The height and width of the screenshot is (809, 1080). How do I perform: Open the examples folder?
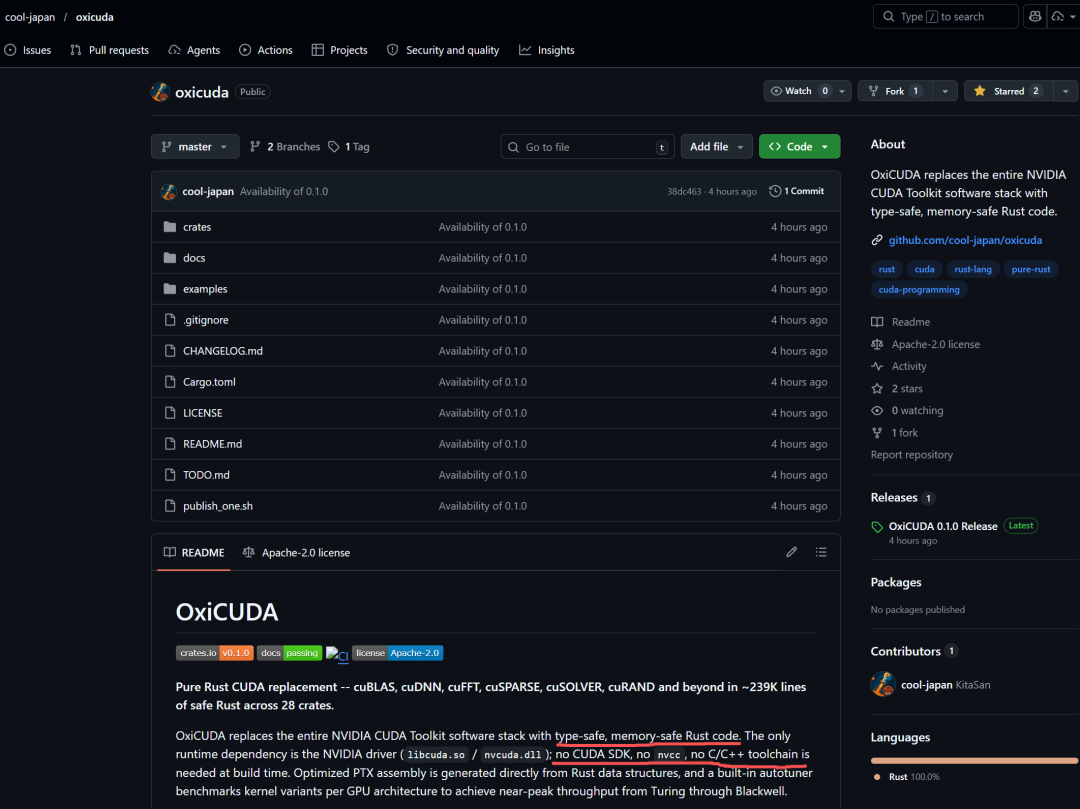(205, 289)
